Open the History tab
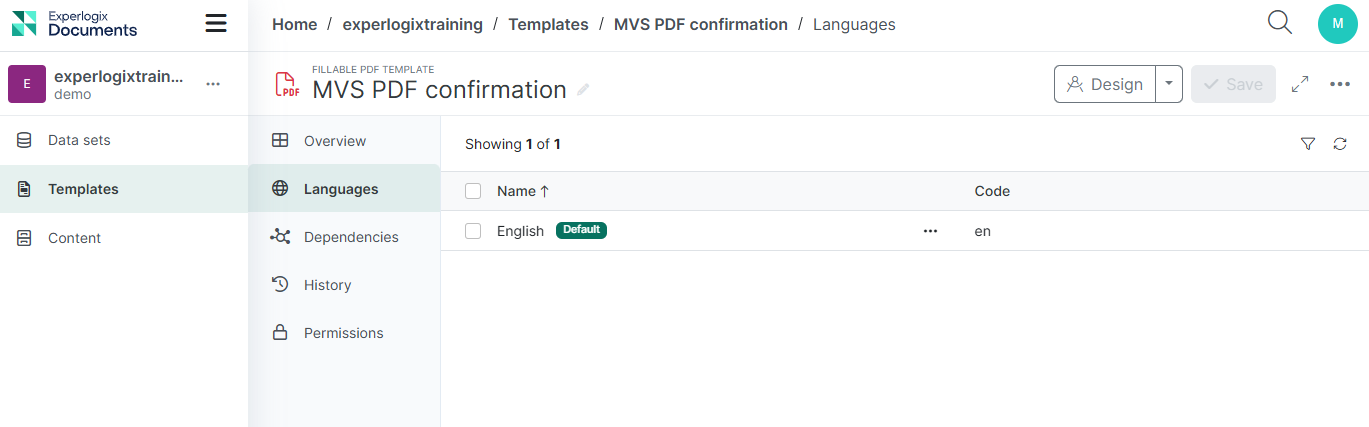This screenshot has width=1369, height=427. [327, 285]
